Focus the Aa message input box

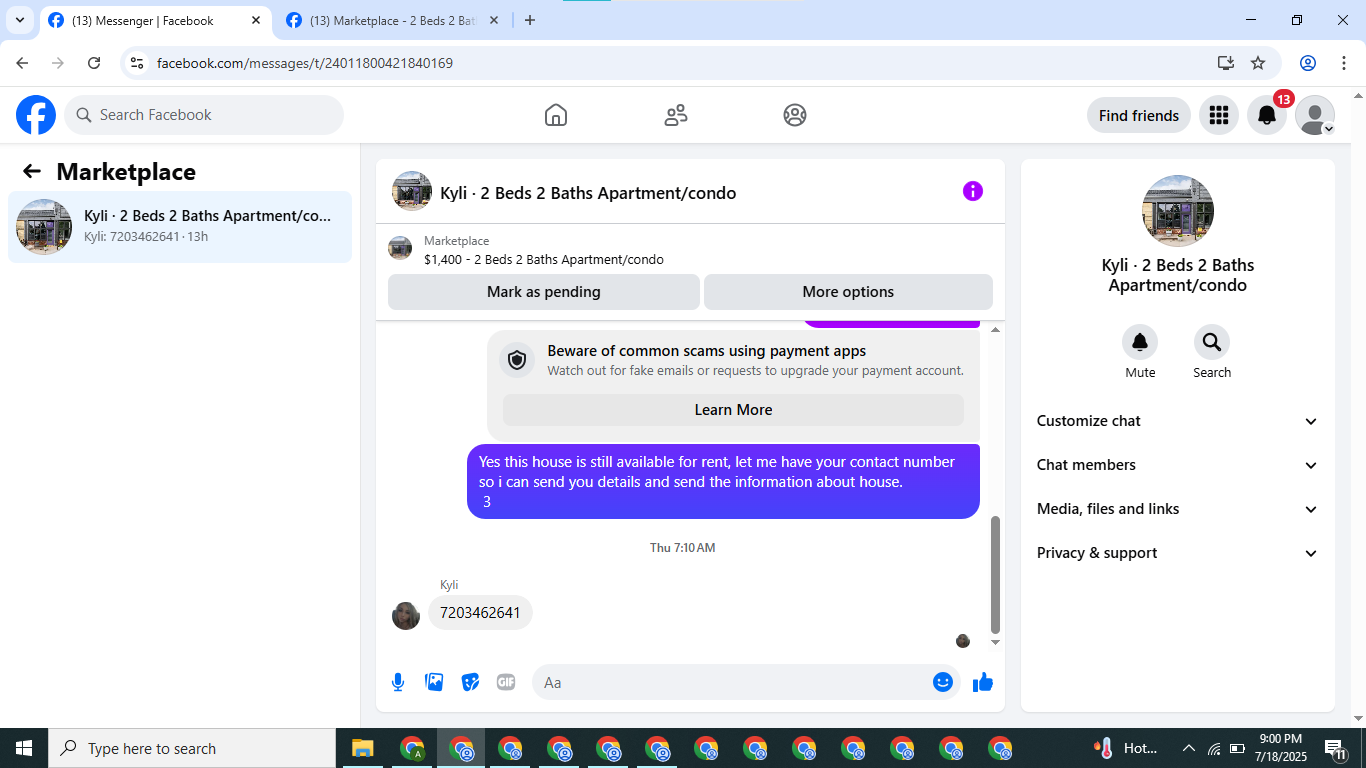pyautogui.click(x=746, y=682)
